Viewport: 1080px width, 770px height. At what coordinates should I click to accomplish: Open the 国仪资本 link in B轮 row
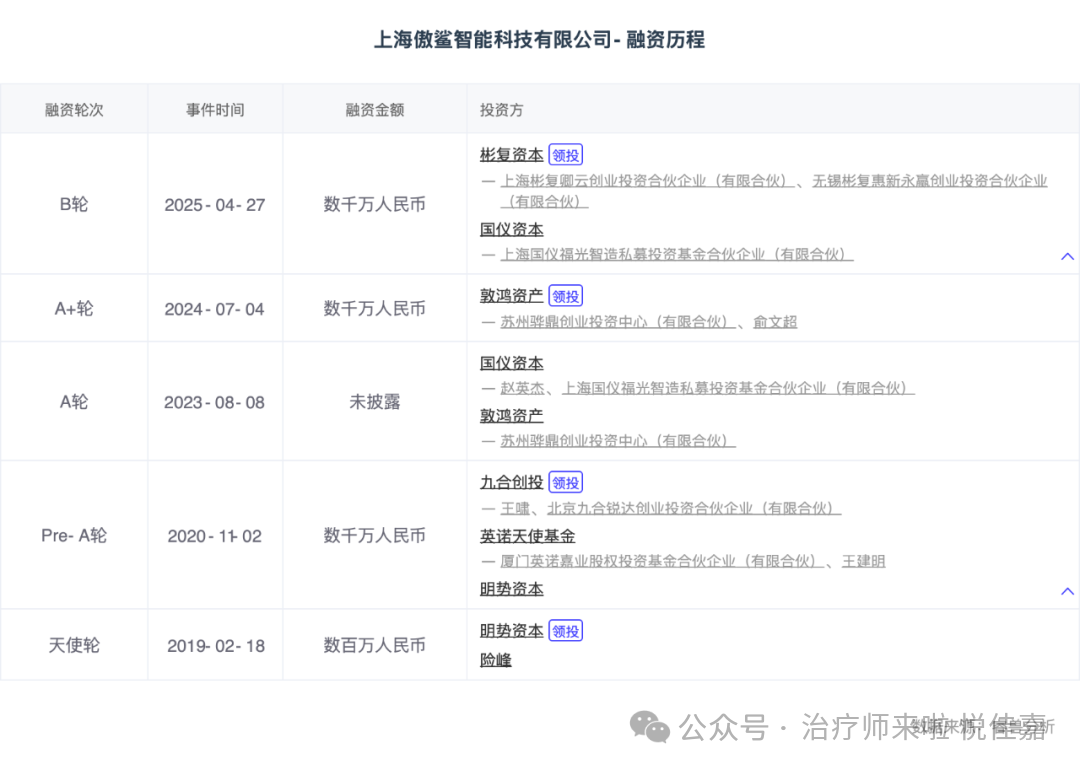coord(511,229)
